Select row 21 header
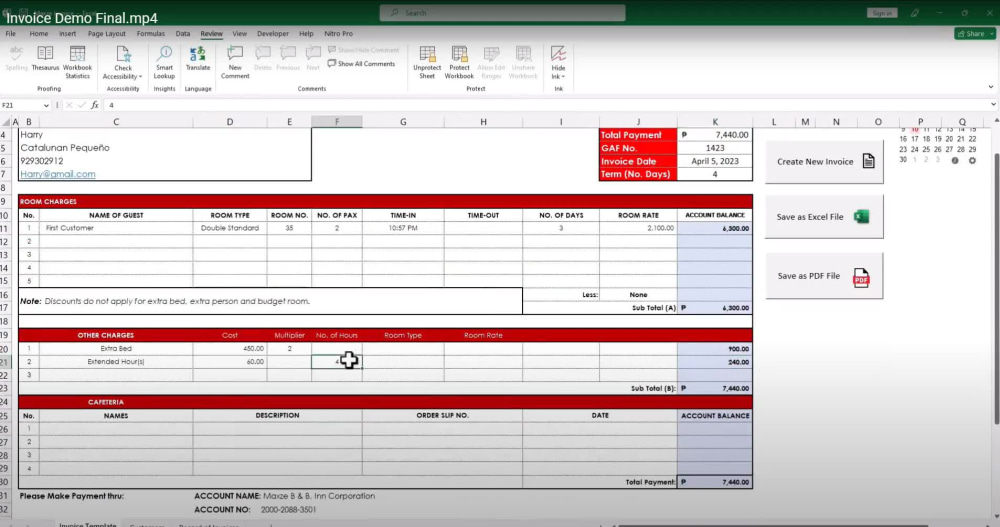 point(4,362)
